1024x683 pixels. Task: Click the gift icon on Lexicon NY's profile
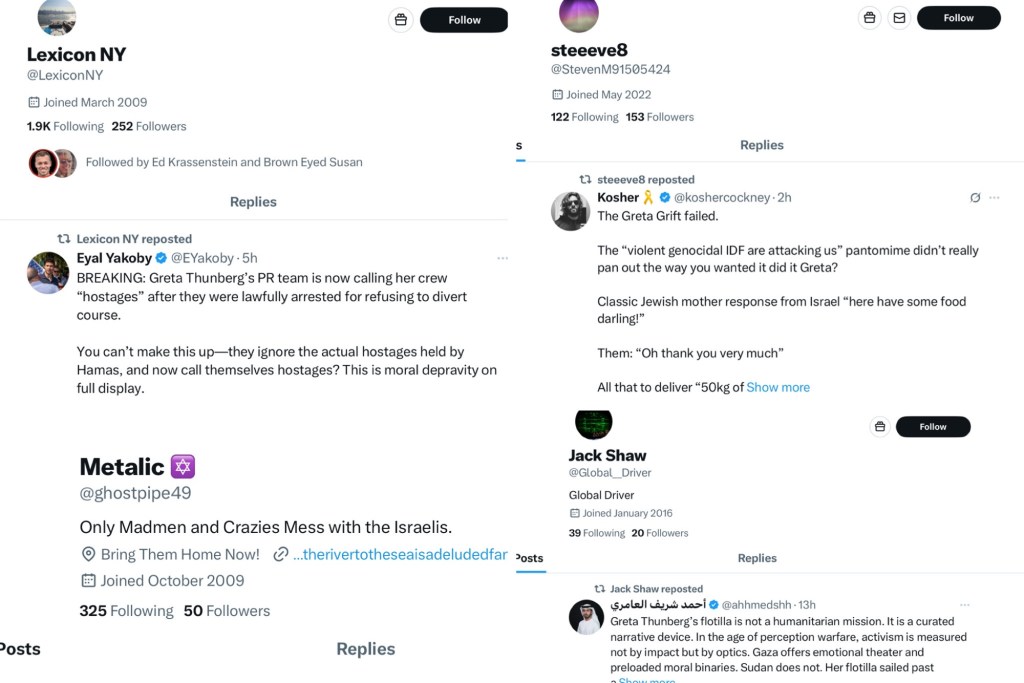[401, 20]
